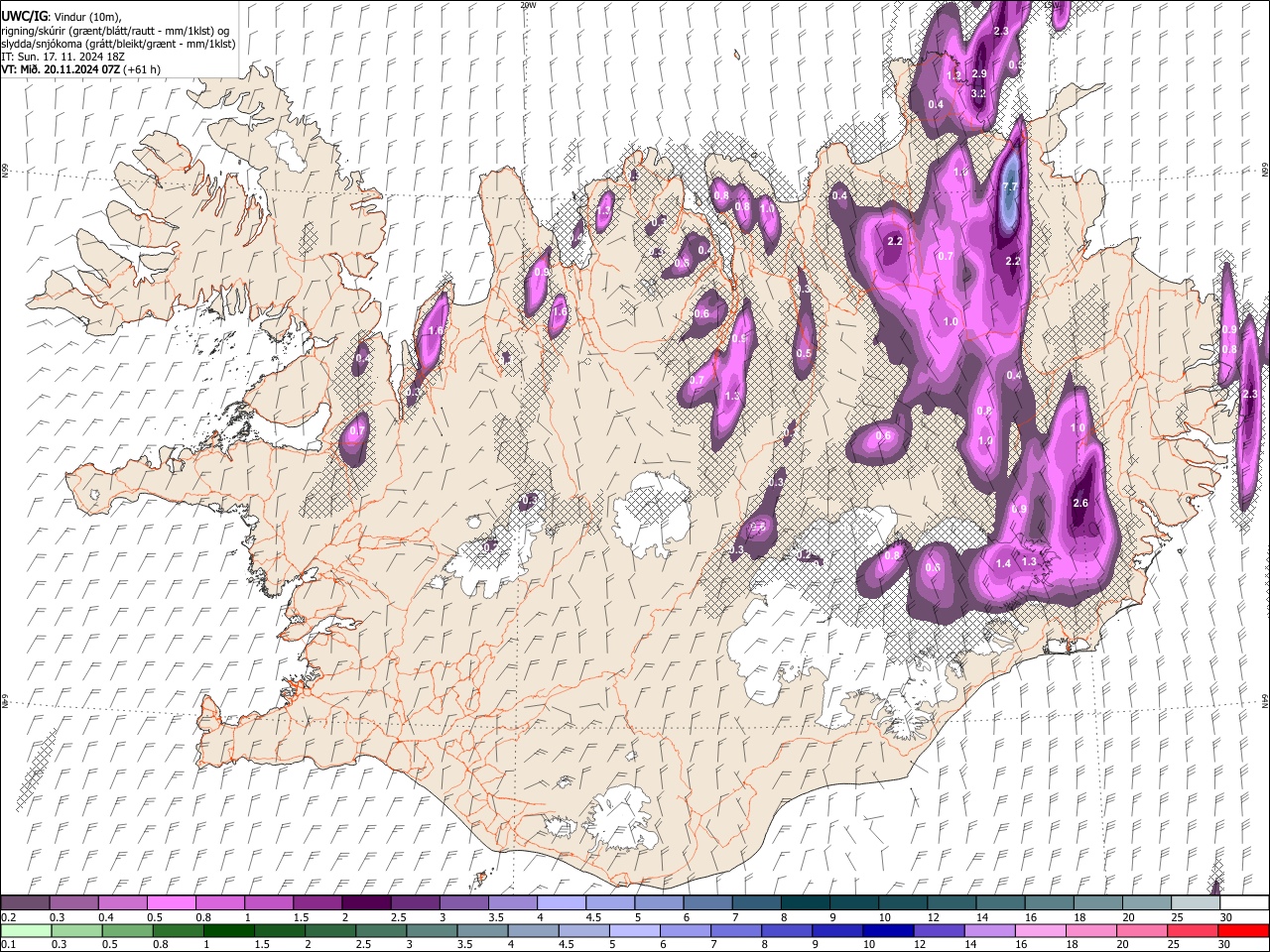Click the UWC/IG title text
Image resolution: width=1270 pixels, height=952 pixels.
pyautogui.click(x=24, y=16)
